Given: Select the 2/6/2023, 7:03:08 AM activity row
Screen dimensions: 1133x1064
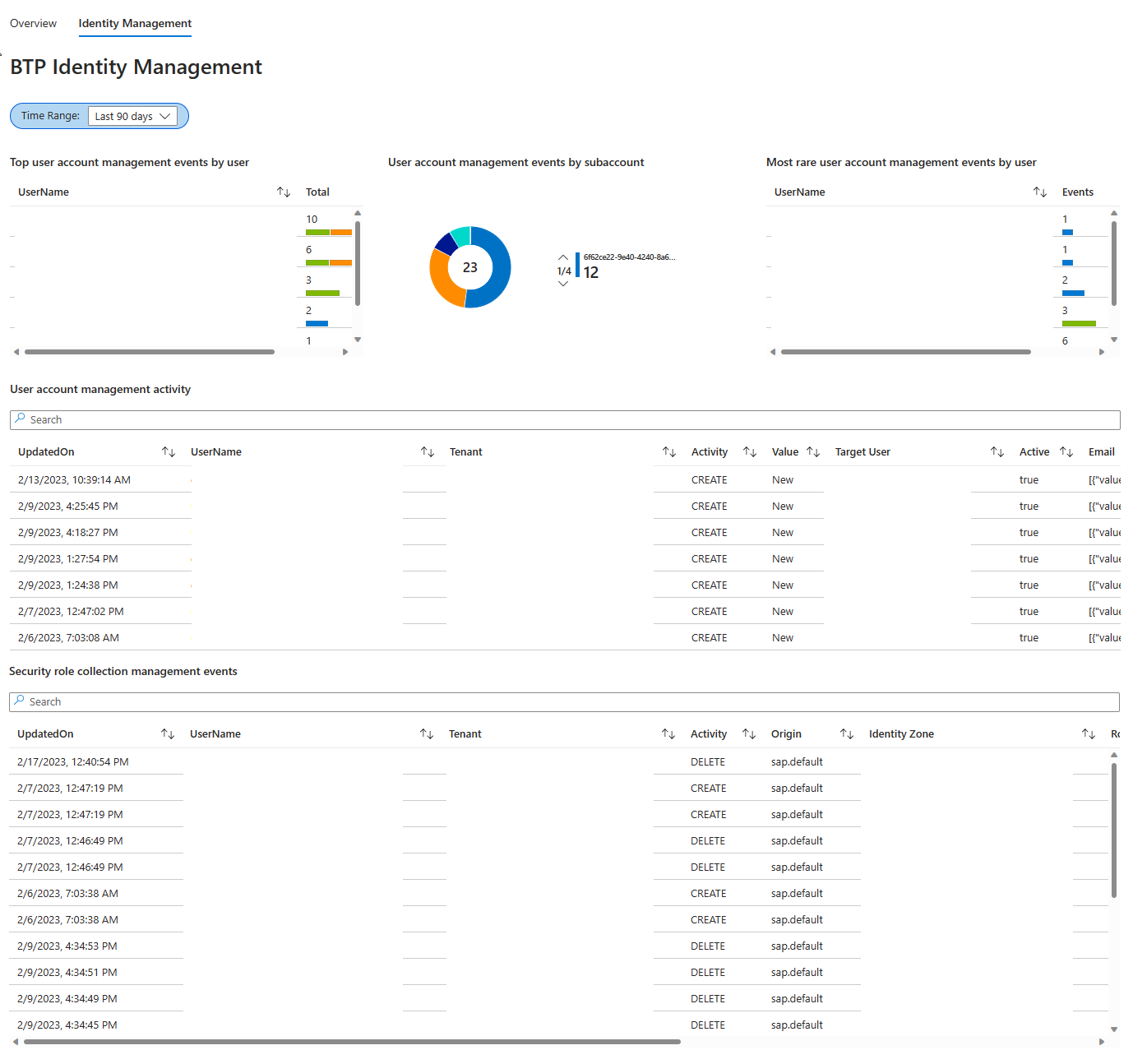Looking at the screenshot, I should pyautogui.click(x=565, y=637).
